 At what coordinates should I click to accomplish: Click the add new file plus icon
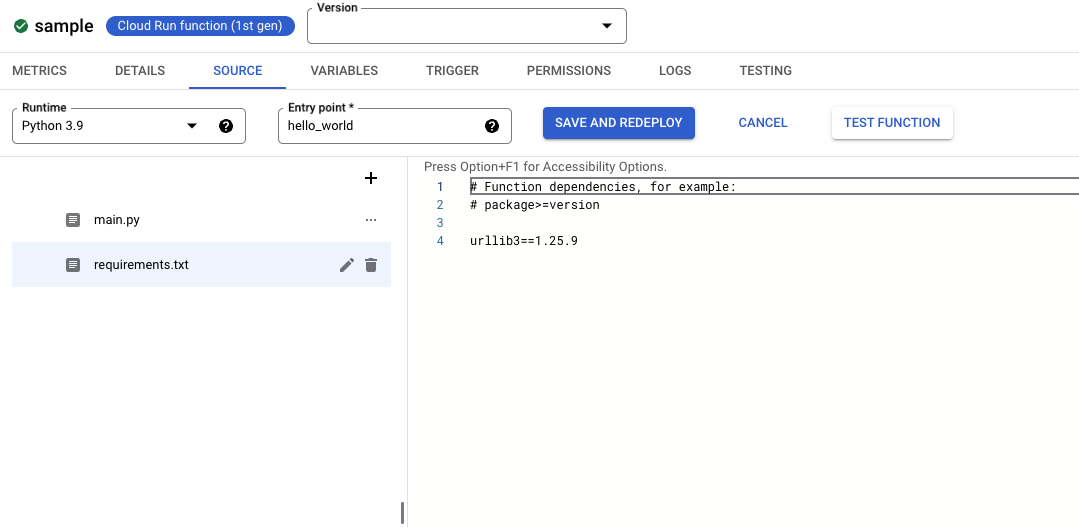coord(371,178)
